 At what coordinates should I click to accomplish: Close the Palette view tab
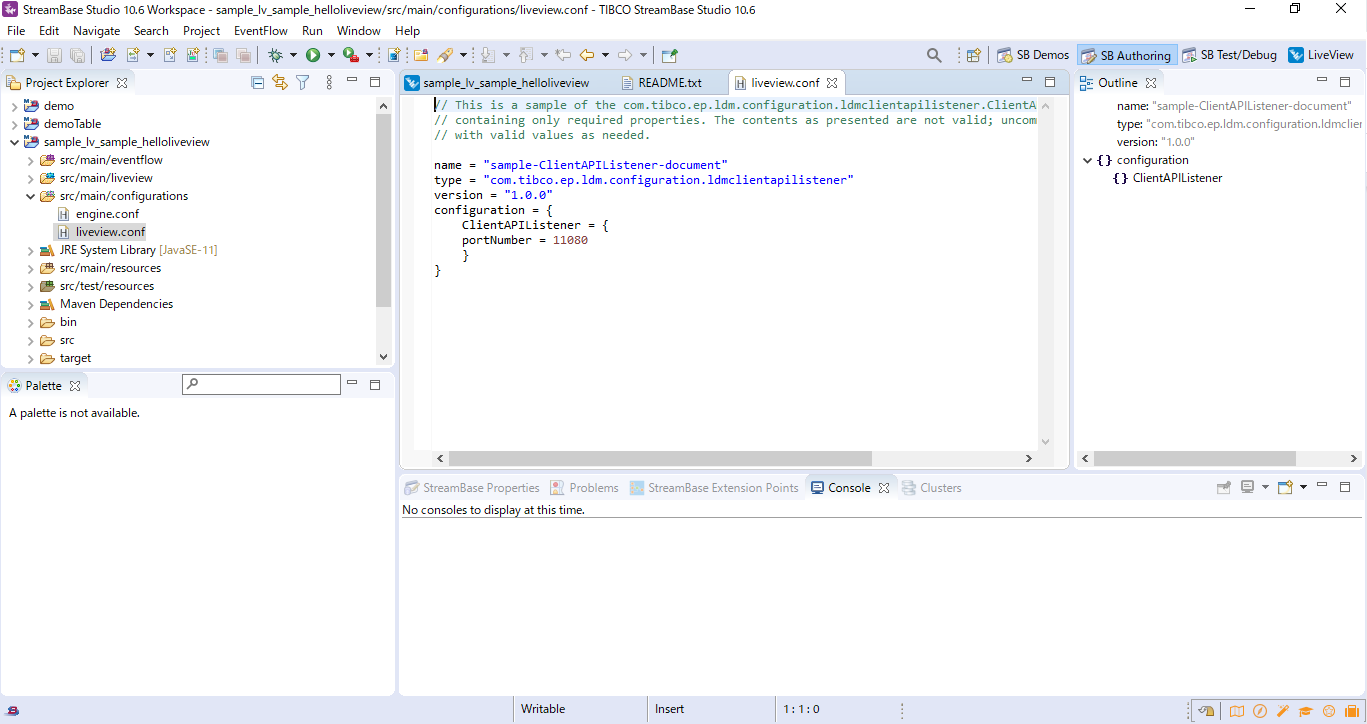[x=75, y=385]
